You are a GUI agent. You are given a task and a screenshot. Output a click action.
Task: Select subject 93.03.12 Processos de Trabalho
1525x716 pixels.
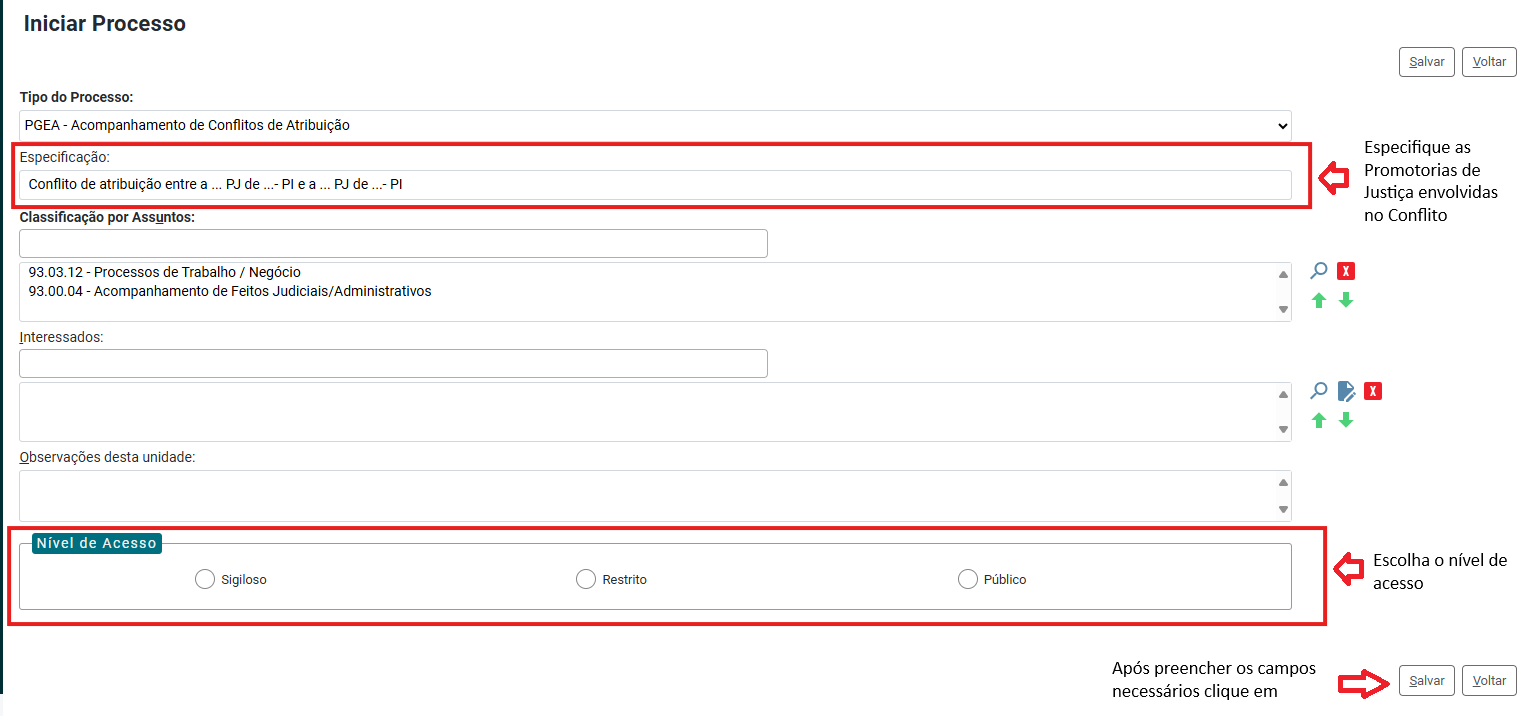[165, 272]
